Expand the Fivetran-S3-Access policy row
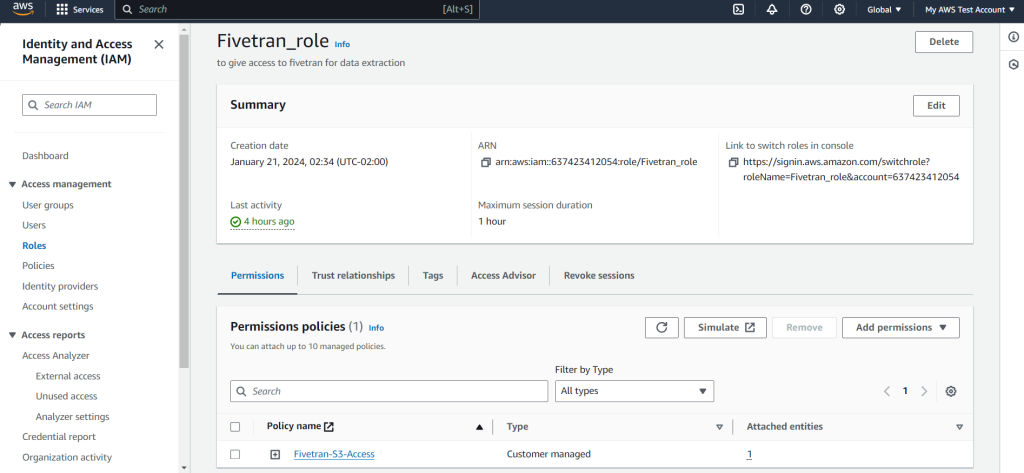1024x473 pixels. pos(275,454)
